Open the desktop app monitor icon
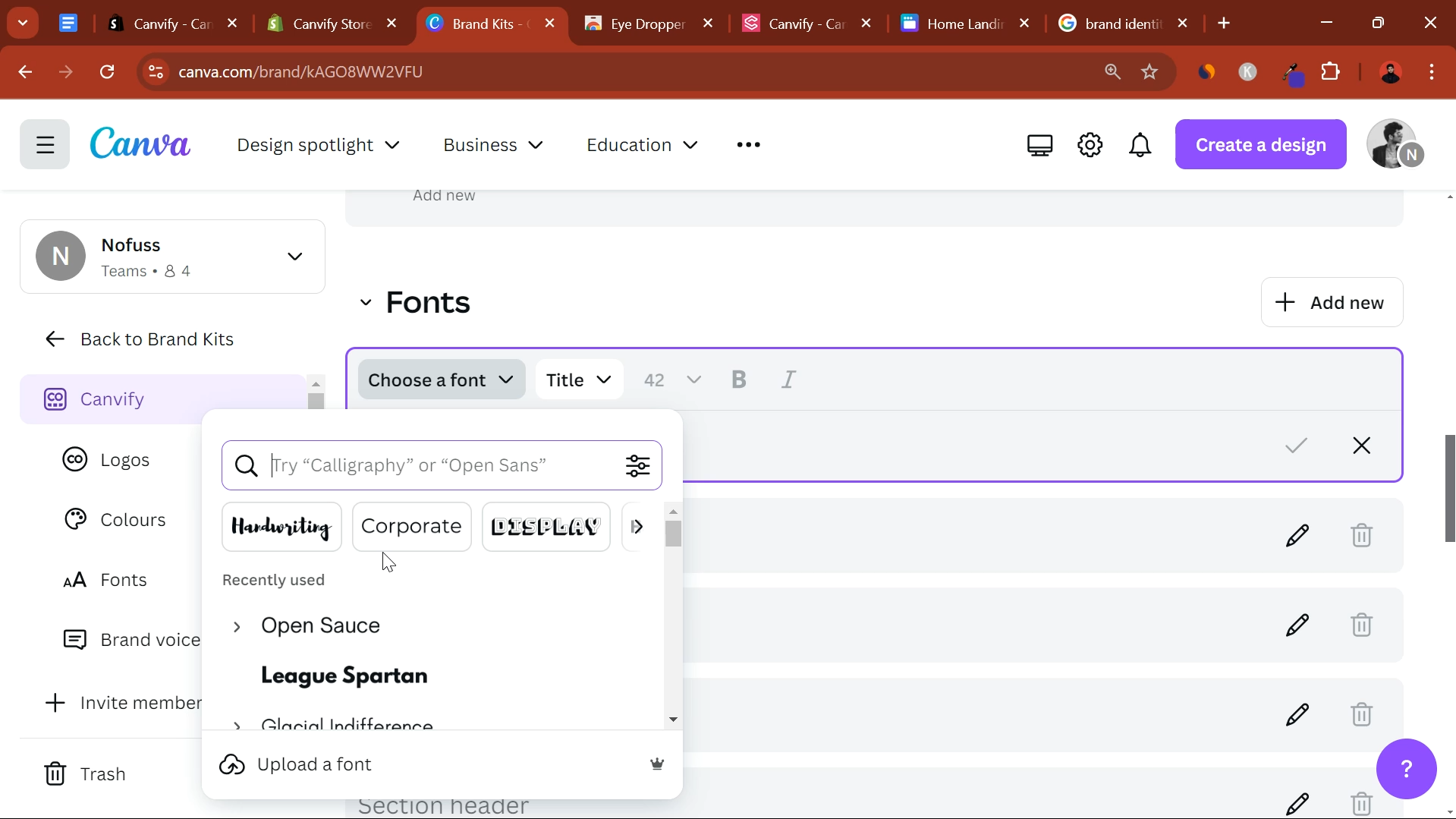 1039,145
